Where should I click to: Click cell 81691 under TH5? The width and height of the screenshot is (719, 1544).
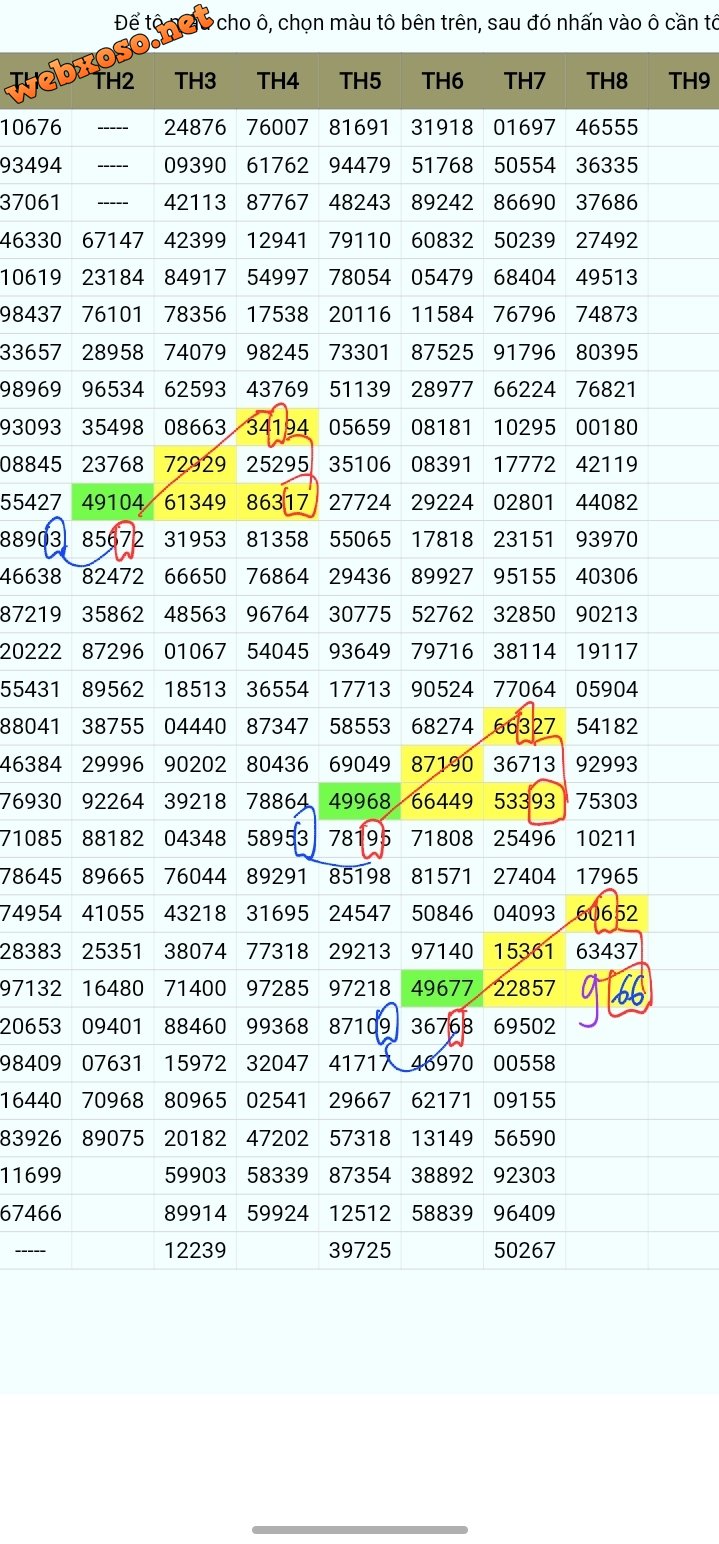[x=360, y=128]
